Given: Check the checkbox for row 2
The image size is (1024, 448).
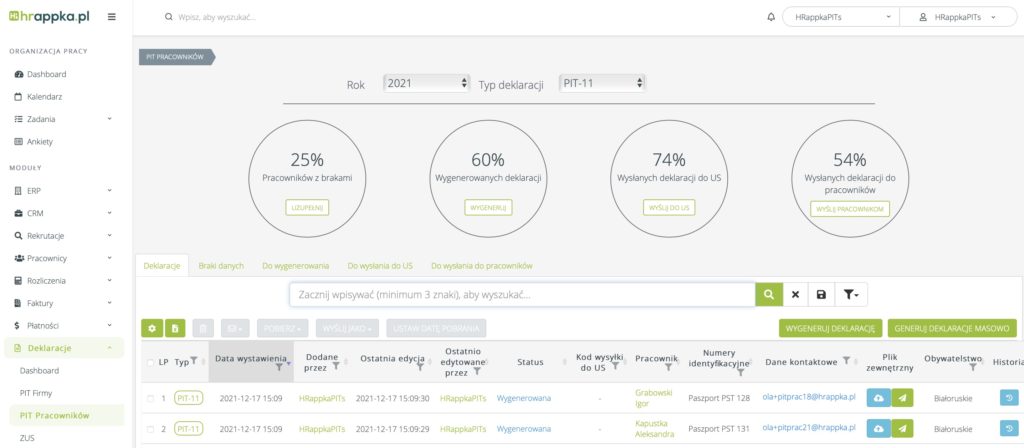Looking at the screenshot, I should (x=151, y=430).
